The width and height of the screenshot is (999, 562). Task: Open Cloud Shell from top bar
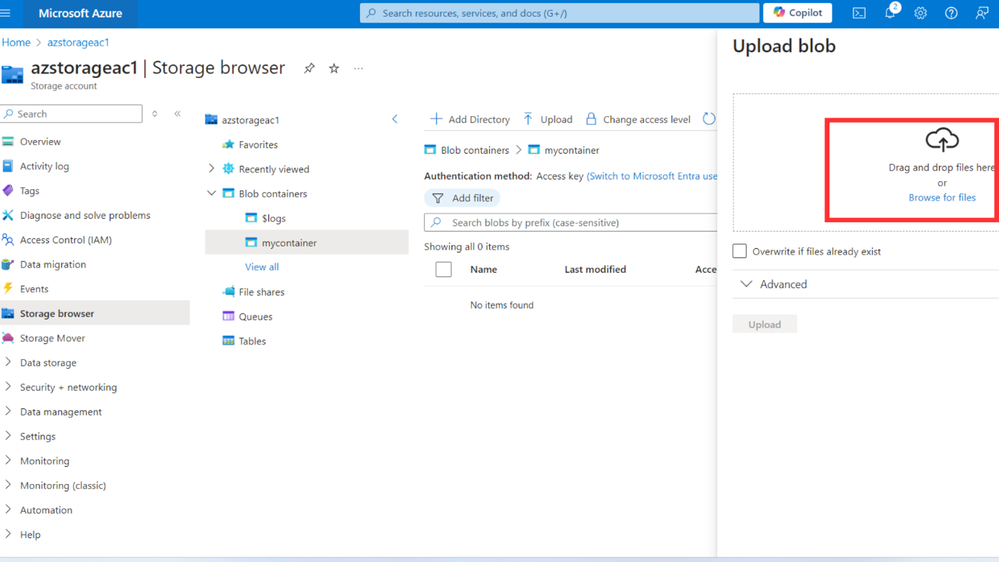pyautogui.click(x=859, y=13)
